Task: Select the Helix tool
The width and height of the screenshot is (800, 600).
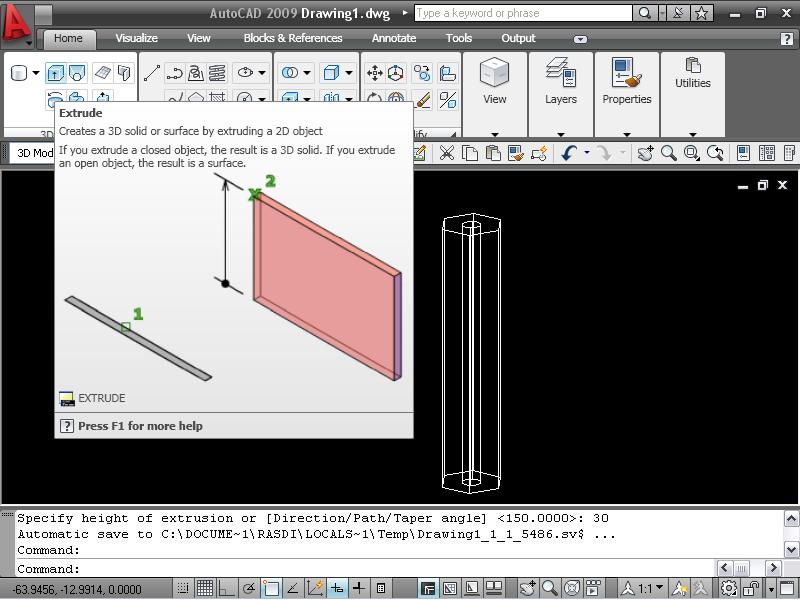Action: tap(217, 73)
